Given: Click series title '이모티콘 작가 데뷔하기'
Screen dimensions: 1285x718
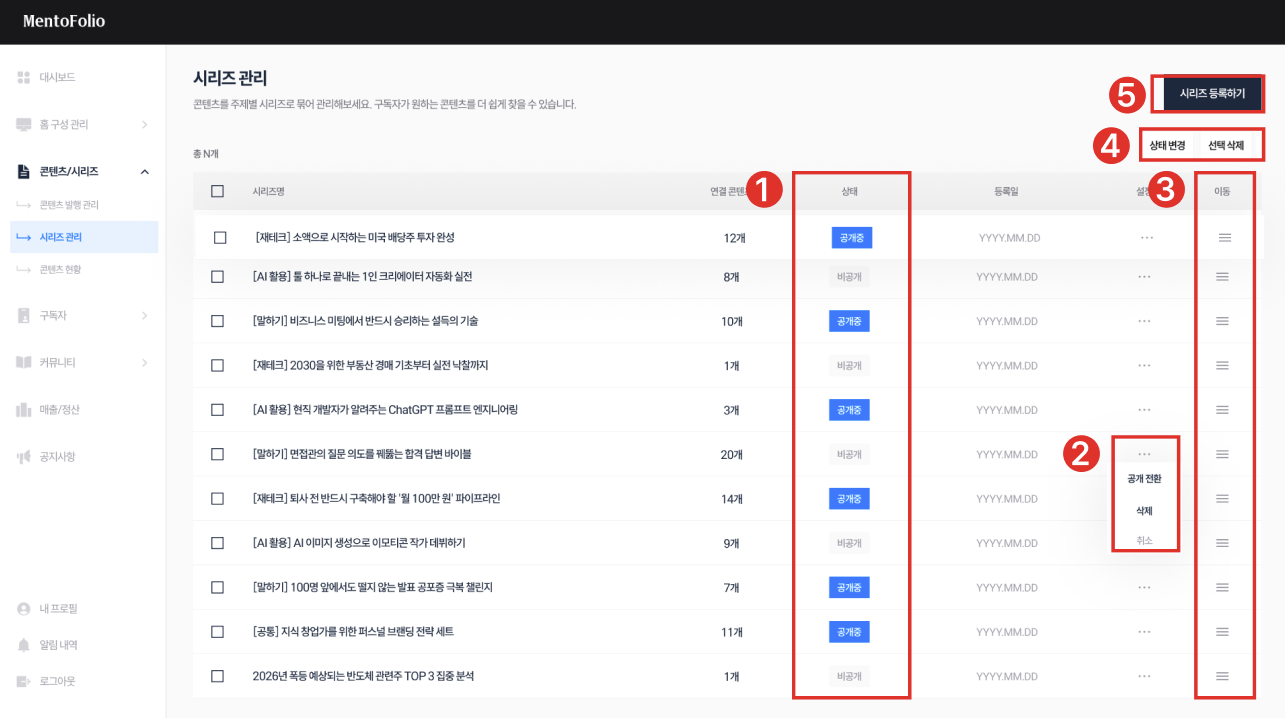Looking at the screenshot, I should point(359,543).
